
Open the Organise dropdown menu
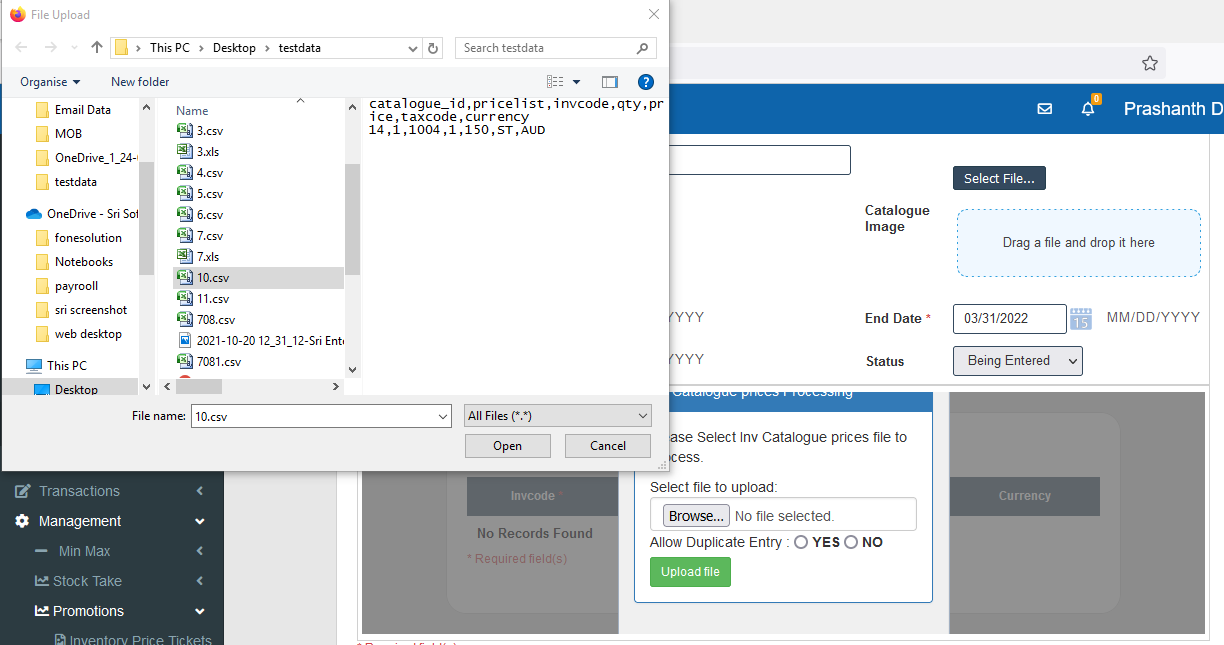point(50,82)
